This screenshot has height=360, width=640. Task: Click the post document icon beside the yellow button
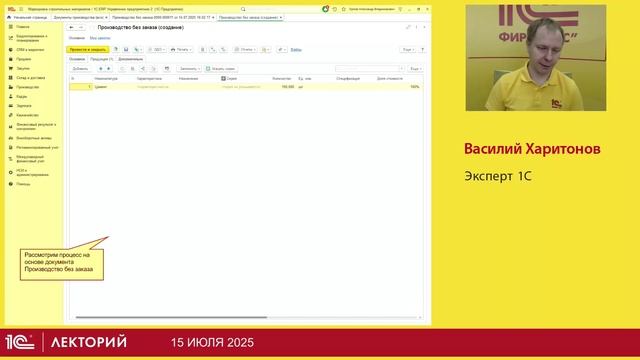(x=116, y=49)
